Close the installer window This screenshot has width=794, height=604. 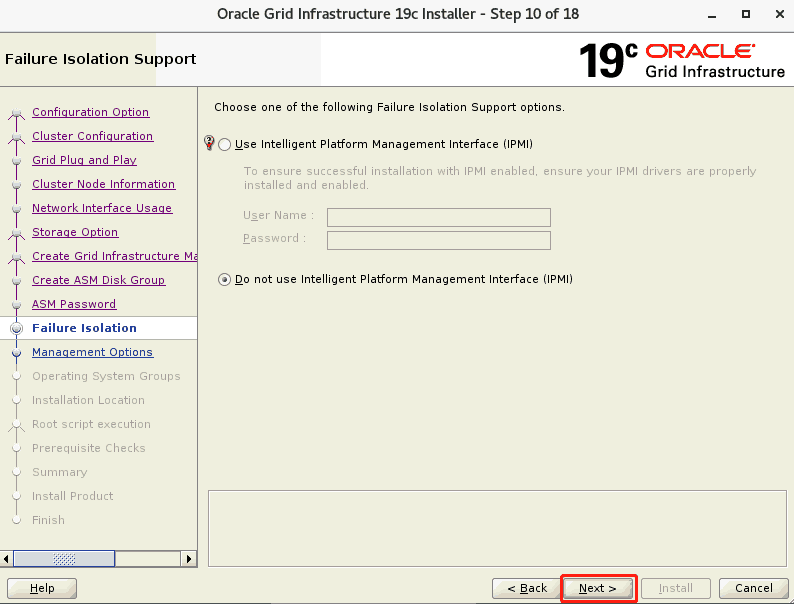tap(780, 14)
